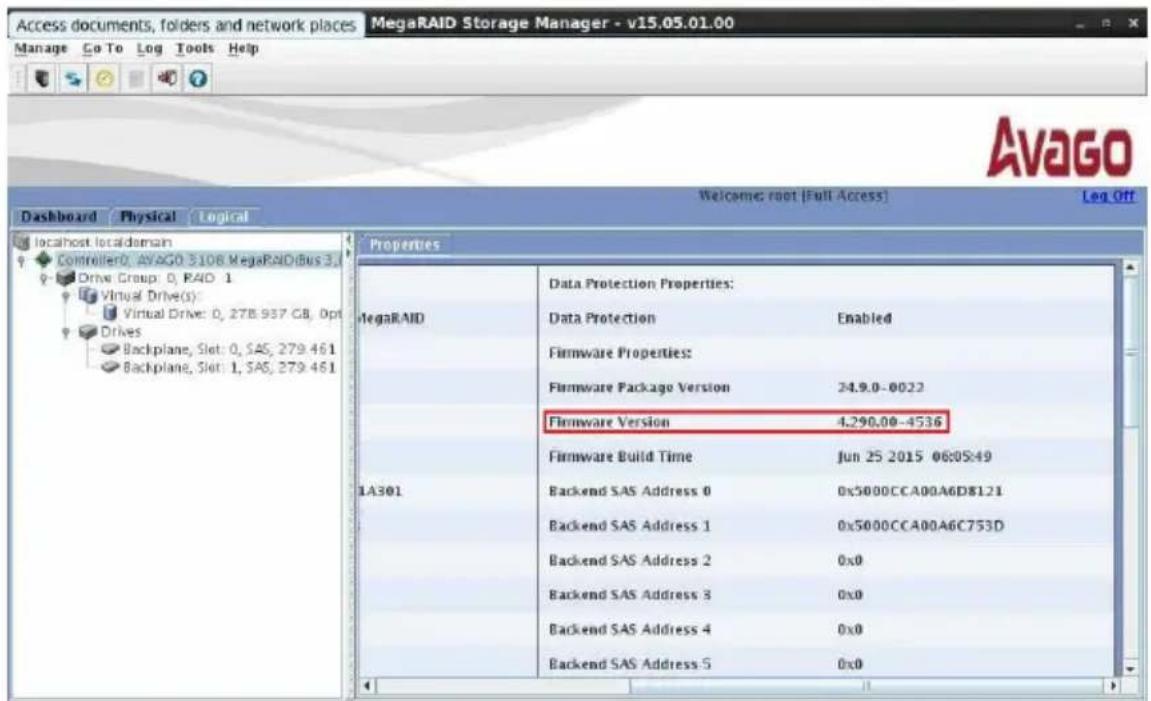The width and height of the screenshot is (1151, 701).
Task: Click the Backend SAS Address 4 label
Action: click(x=630, y=629)
